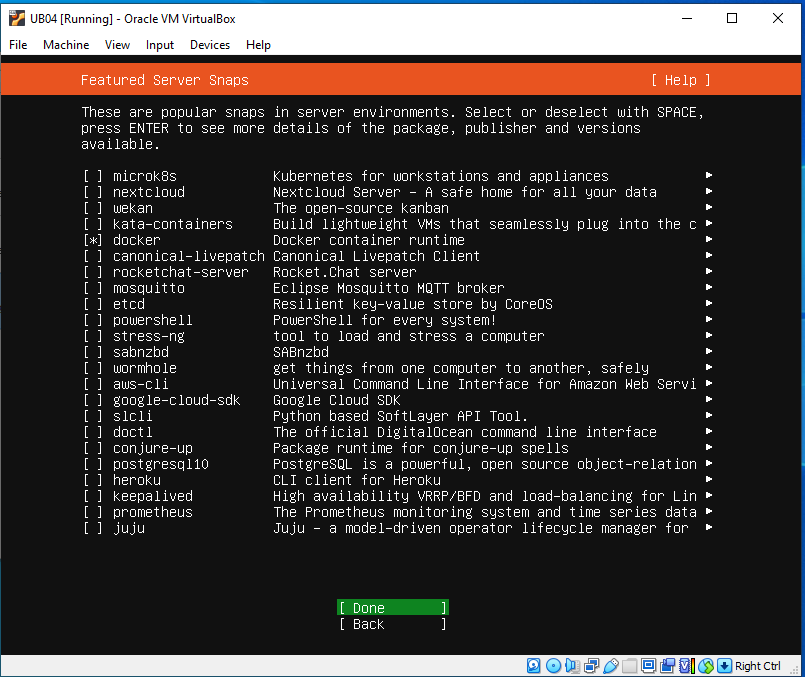
Task: Click the USB devices status icon
Action: point(610,666)
